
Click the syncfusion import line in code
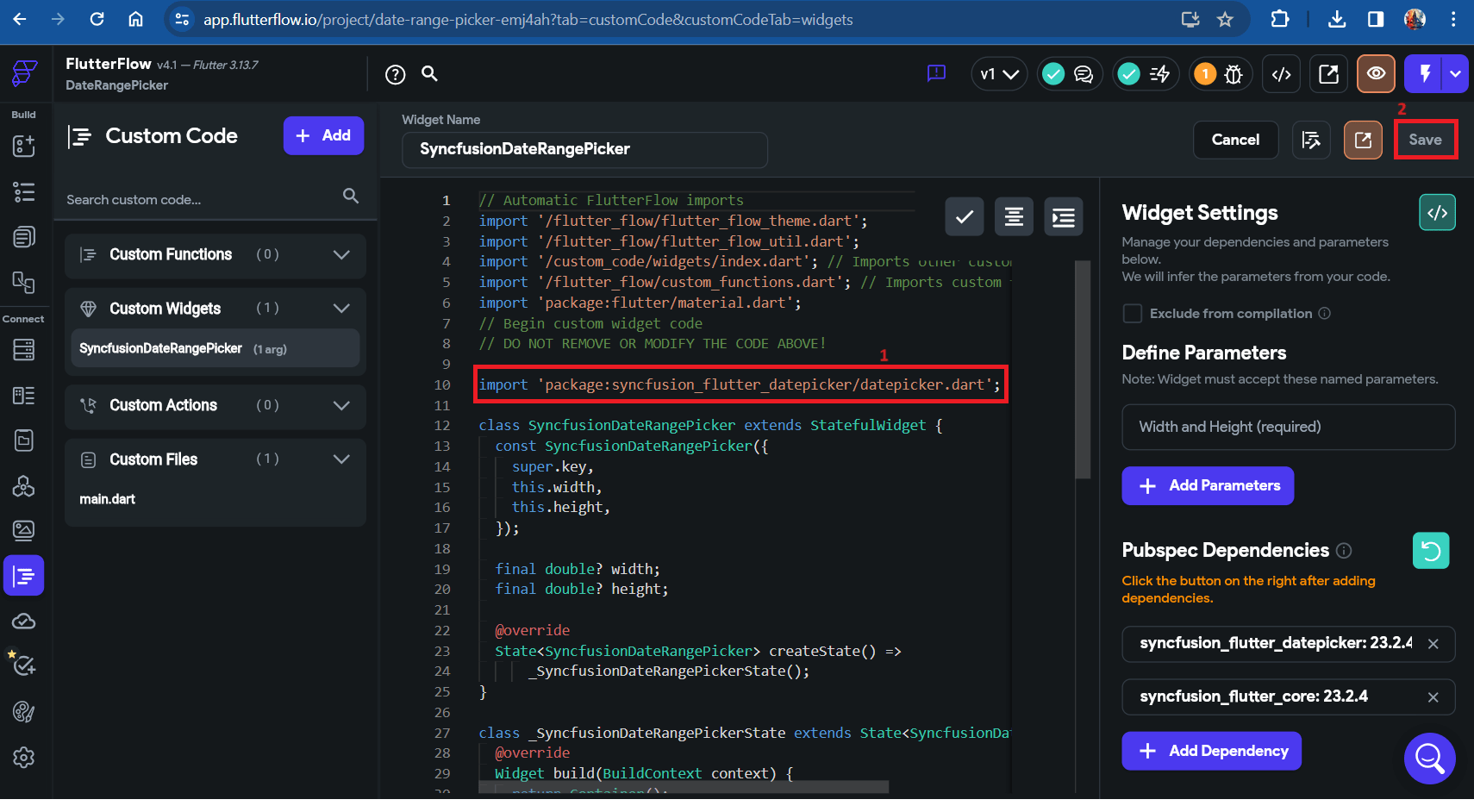pyautogui.click(x=740, y=384)
